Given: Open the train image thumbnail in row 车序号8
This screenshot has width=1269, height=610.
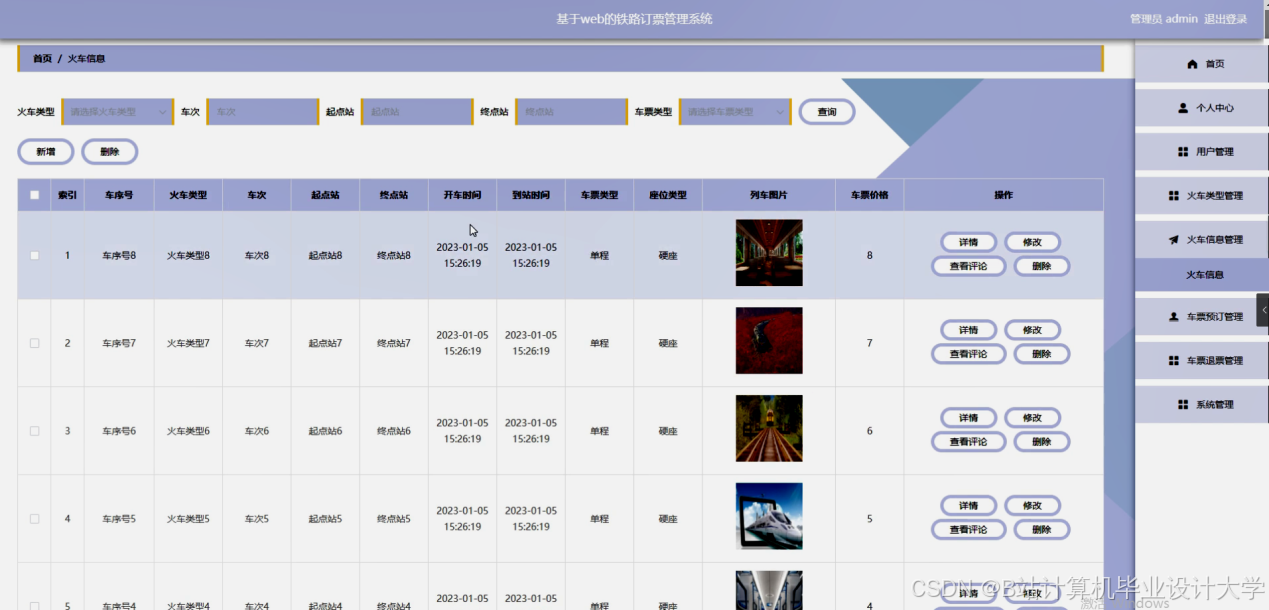Looking at the screenshot, I should click(x=769, y=253).
